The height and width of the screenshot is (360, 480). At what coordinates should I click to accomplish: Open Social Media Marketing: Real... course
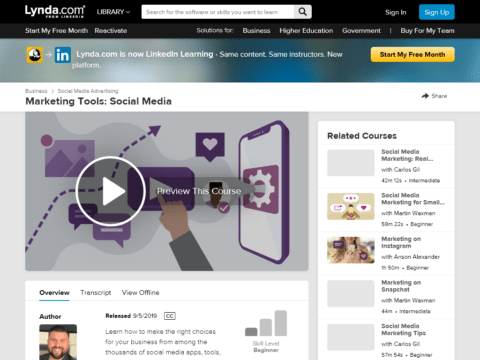[407, 155]
